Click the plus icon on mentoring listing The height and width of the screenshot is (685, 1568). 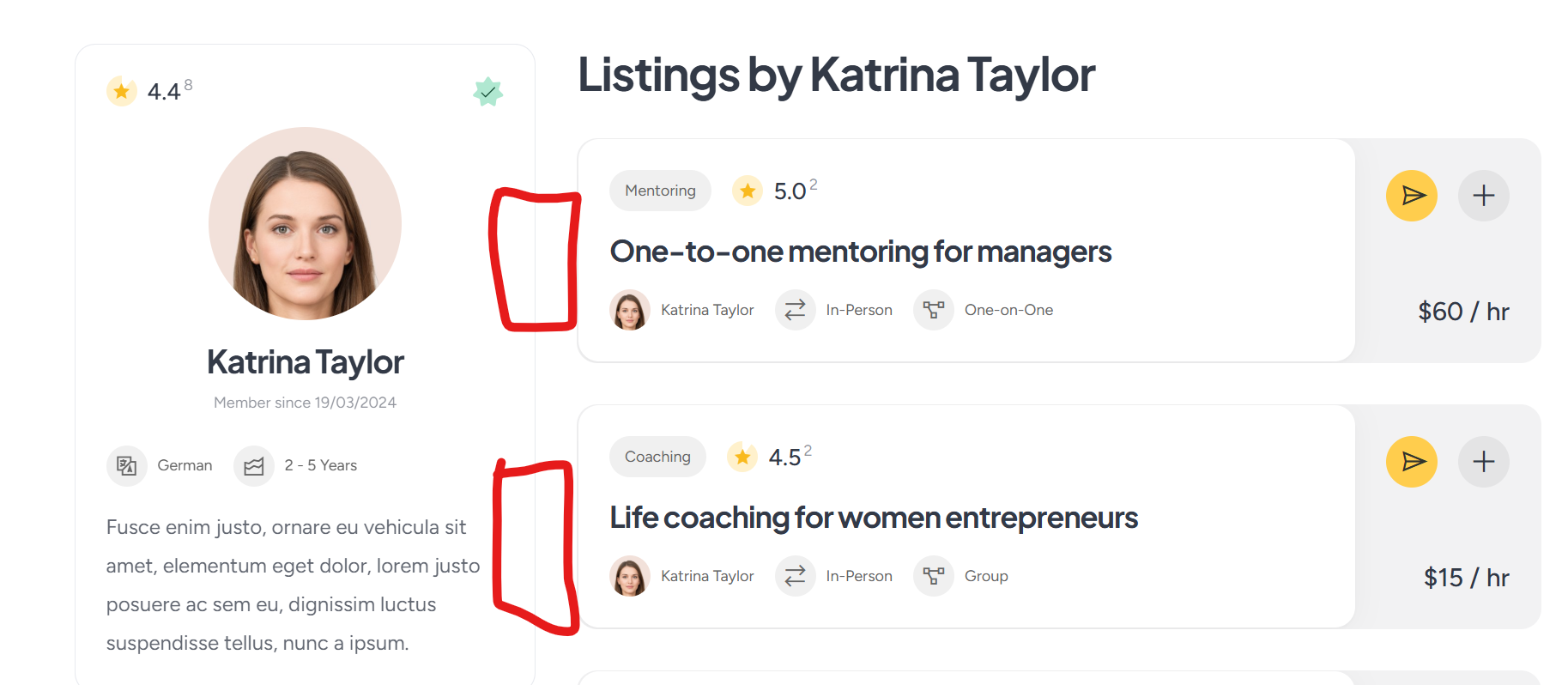coord(1484,196)
